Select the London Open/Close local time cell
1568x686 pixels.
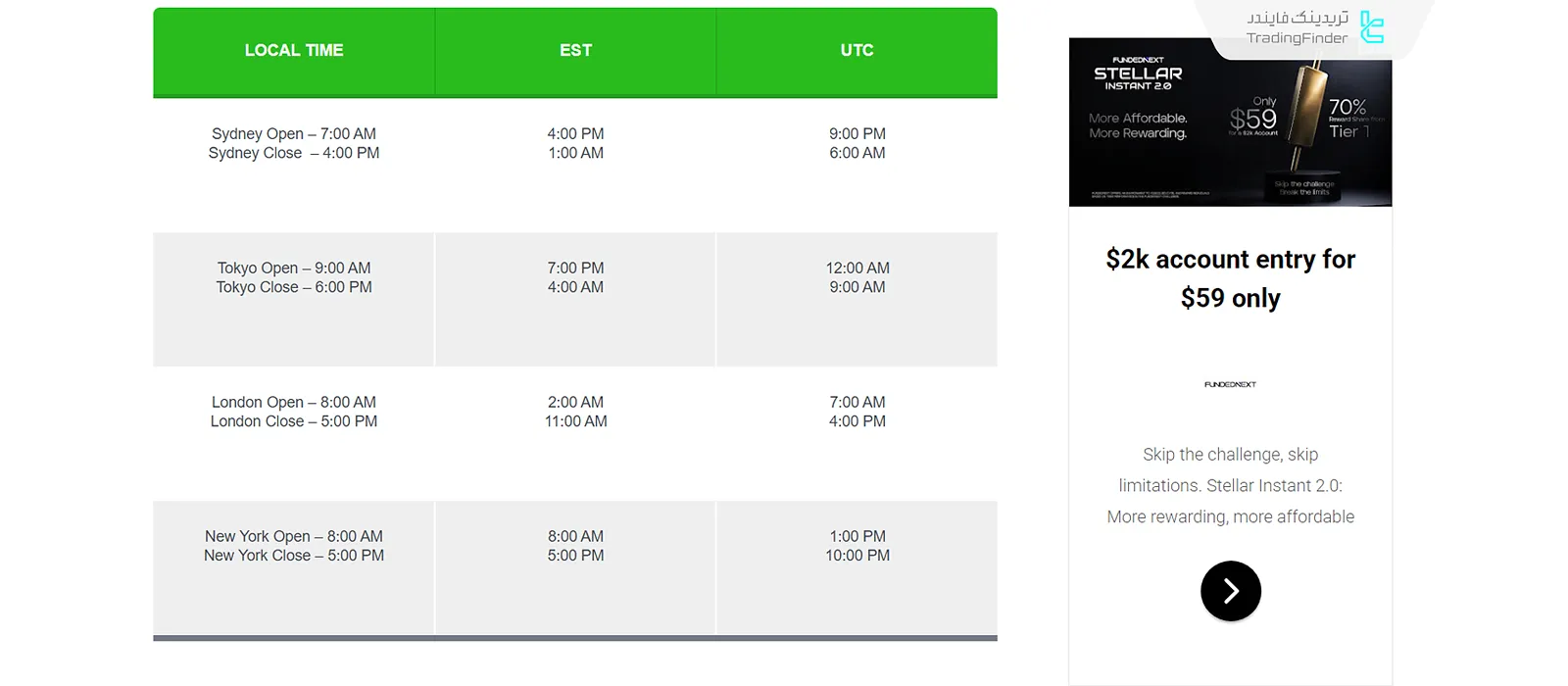coord(294,413)
